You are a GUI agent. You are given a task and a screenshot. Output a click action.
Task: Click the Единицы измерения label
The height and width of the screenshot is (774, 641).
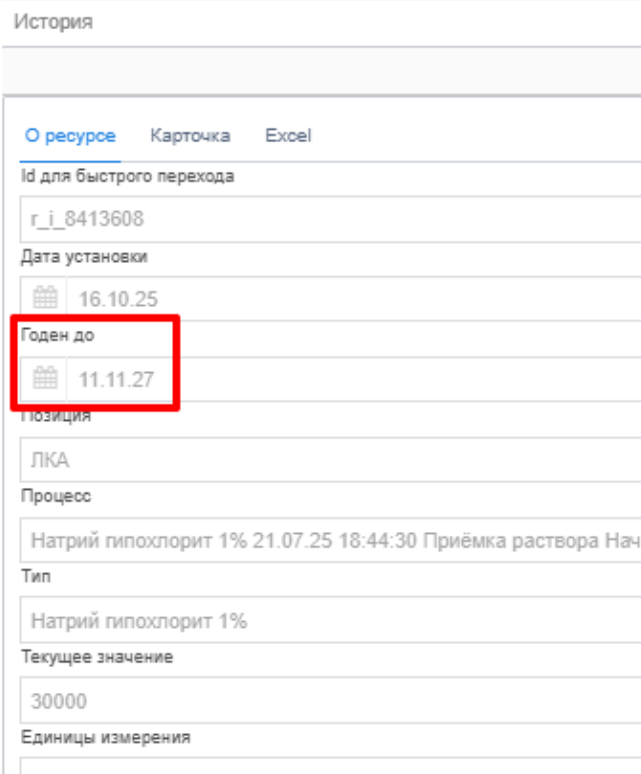(106, 737)
